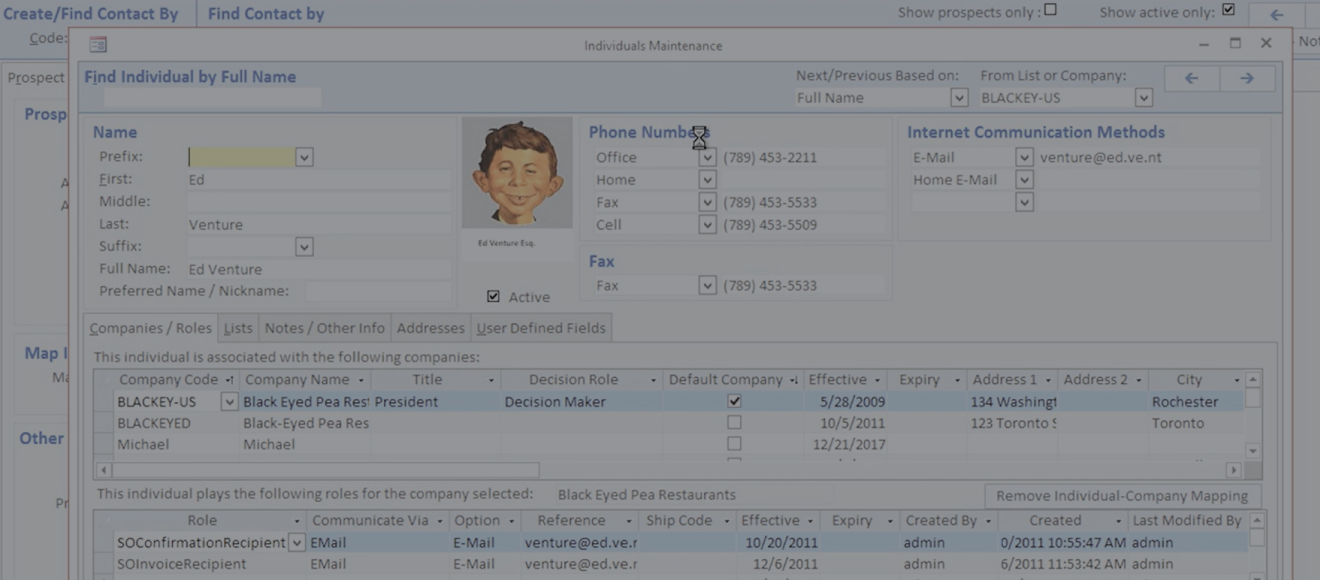Toggle Show prospects only checkbox
This screenshot has height=580, width=1320.
(1050, 11)
